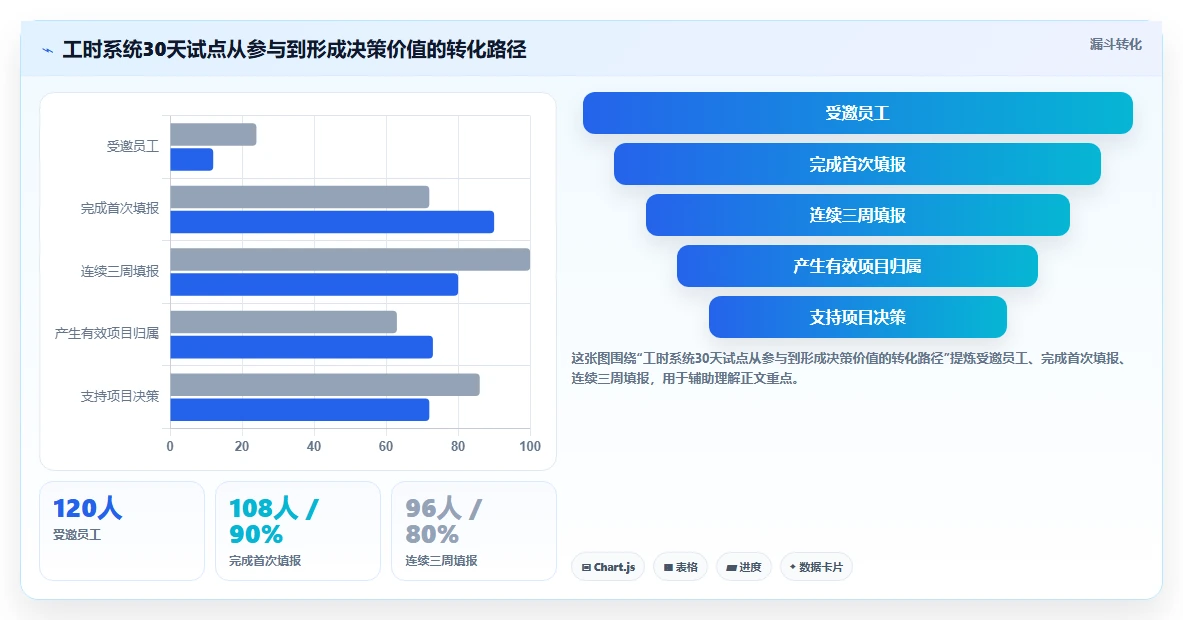This screenshot has width=1183, height=620.
Task: Click the 40 tick on the x-axis
Action: (x=314, y=447)
